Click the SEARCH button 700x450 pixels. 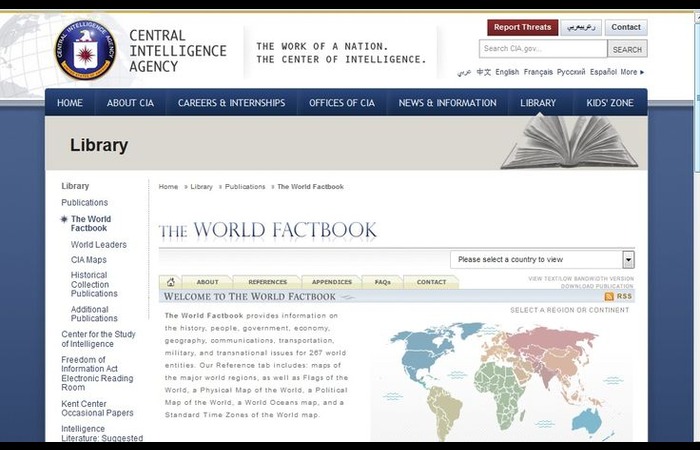pyautogui.click(x=627, y=49)
